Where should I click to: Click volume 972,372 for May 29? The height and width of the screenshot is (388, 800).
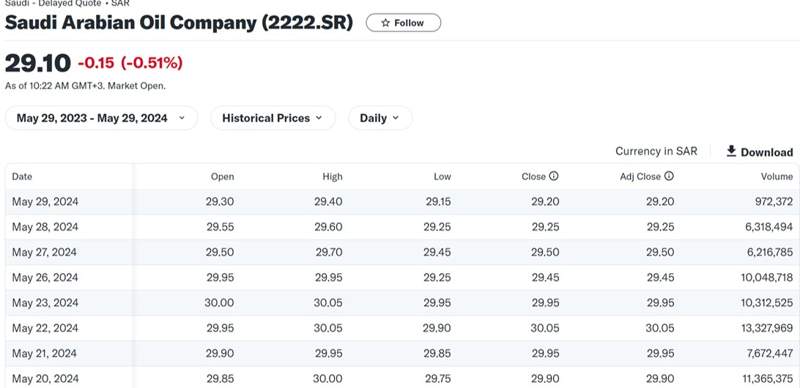(x=774, y=202)
